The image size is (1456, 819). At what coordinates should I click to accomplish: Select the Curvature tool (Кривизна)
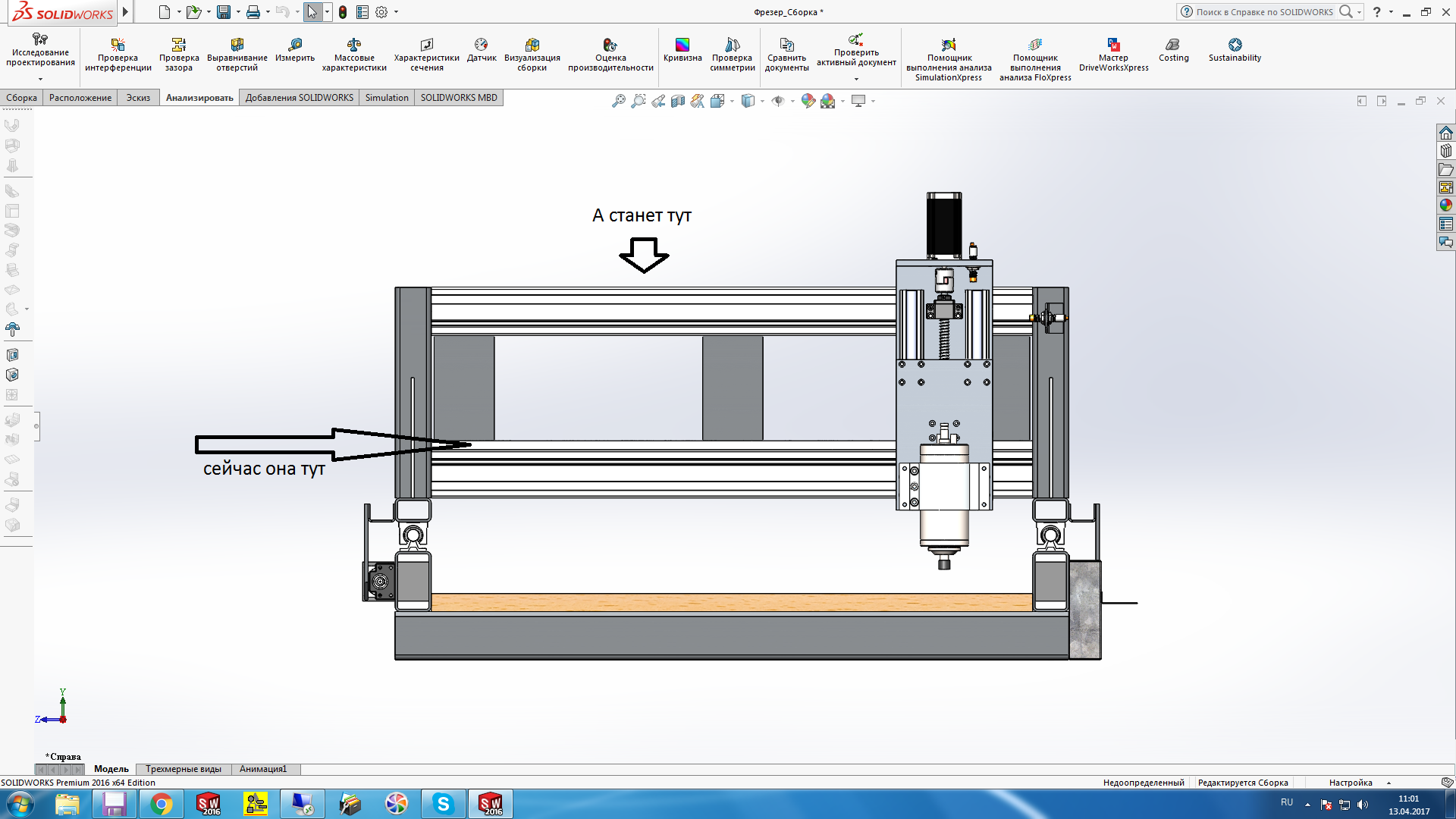(682, 50)
